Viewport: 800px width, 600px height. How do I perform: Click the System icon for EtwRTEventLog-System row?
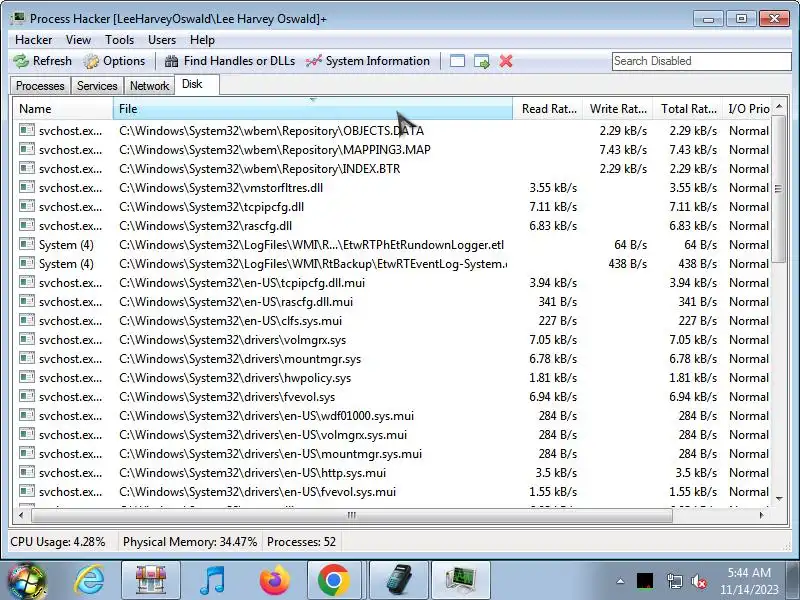27,263
